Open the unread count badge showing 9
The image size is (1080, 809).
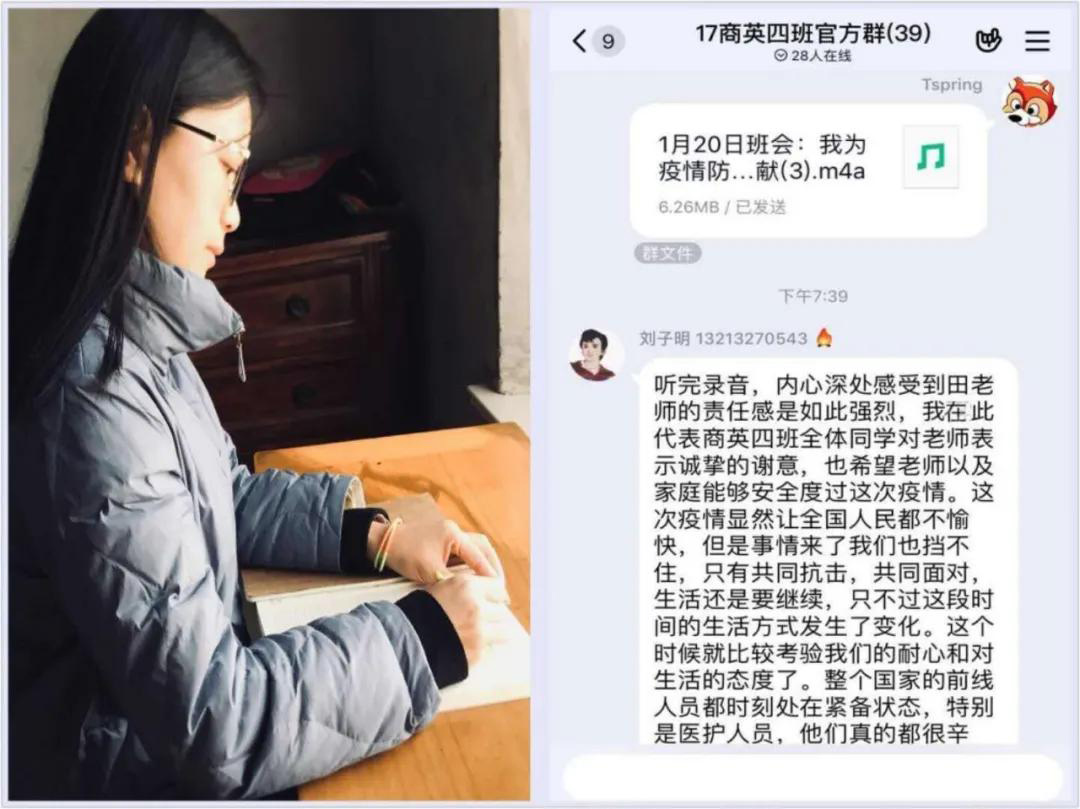tap(608, 41)
